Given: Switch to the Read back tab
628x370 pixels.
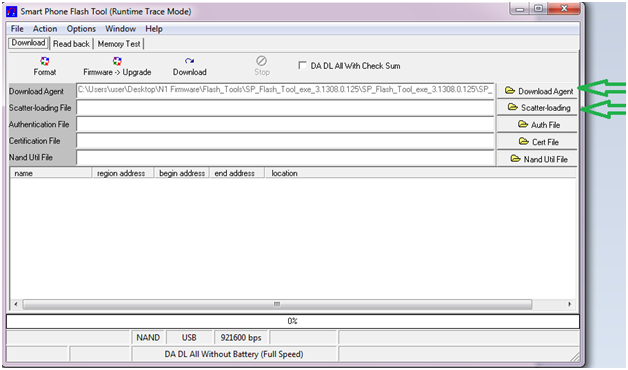Looking at the screenshot, I should click(x=71, y=44).
